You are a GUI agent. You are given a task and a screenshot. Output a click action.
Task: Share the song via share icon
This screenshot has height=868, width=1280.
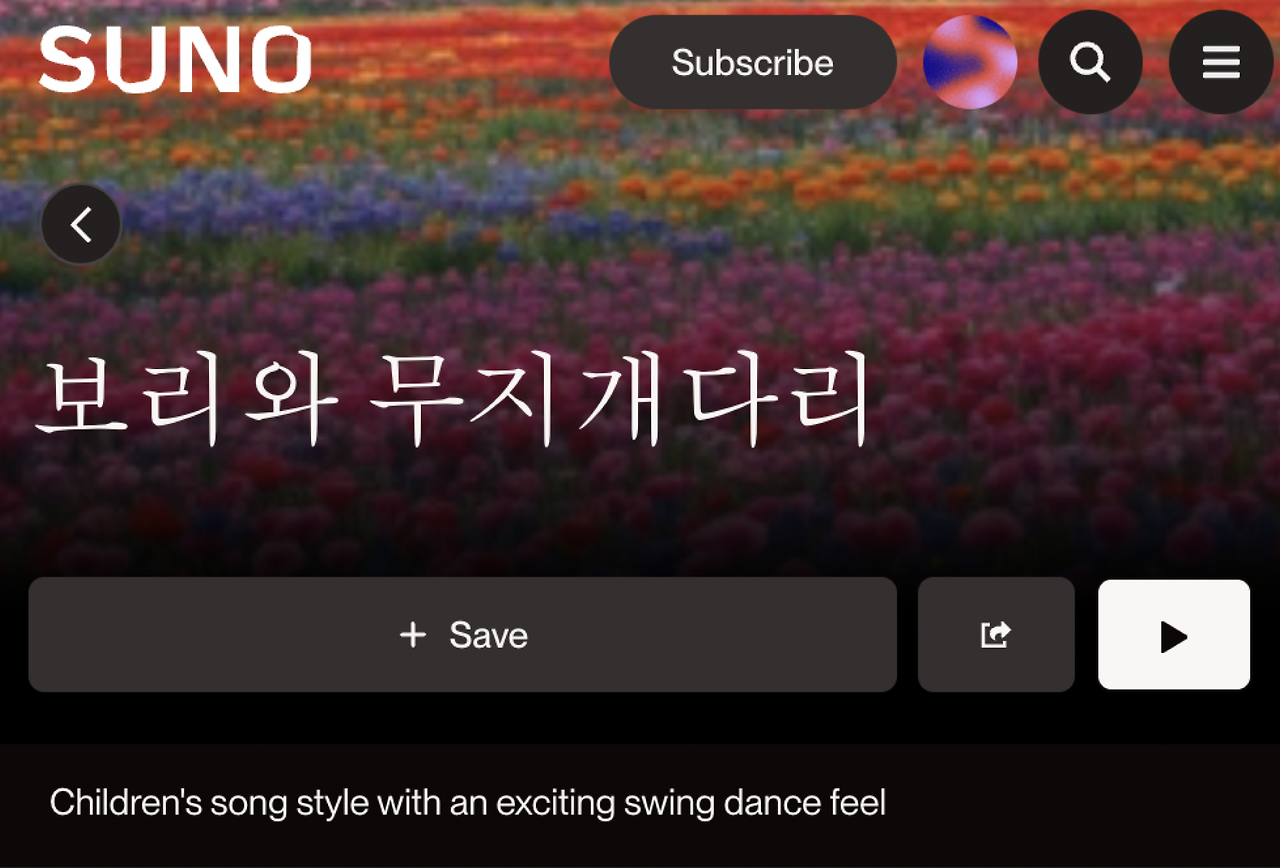996,634
